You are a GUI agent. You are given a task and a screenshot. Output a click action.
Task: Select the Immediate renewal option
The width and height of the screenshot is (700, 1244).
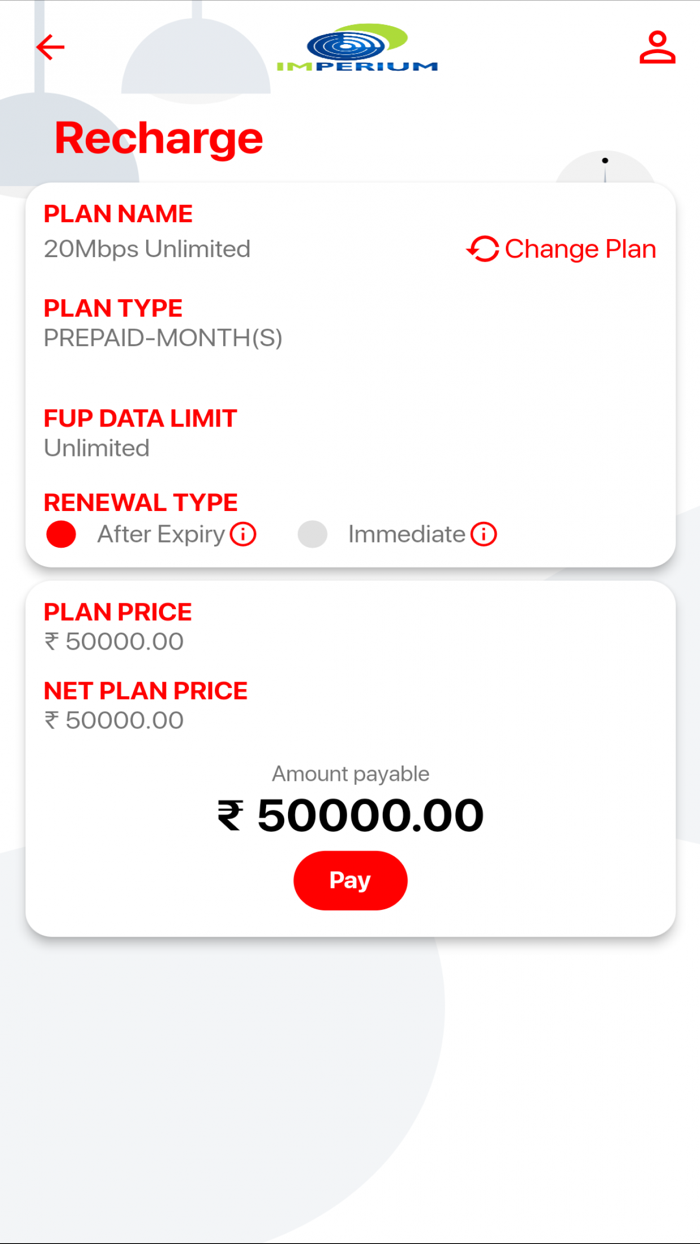pos(312,534)
